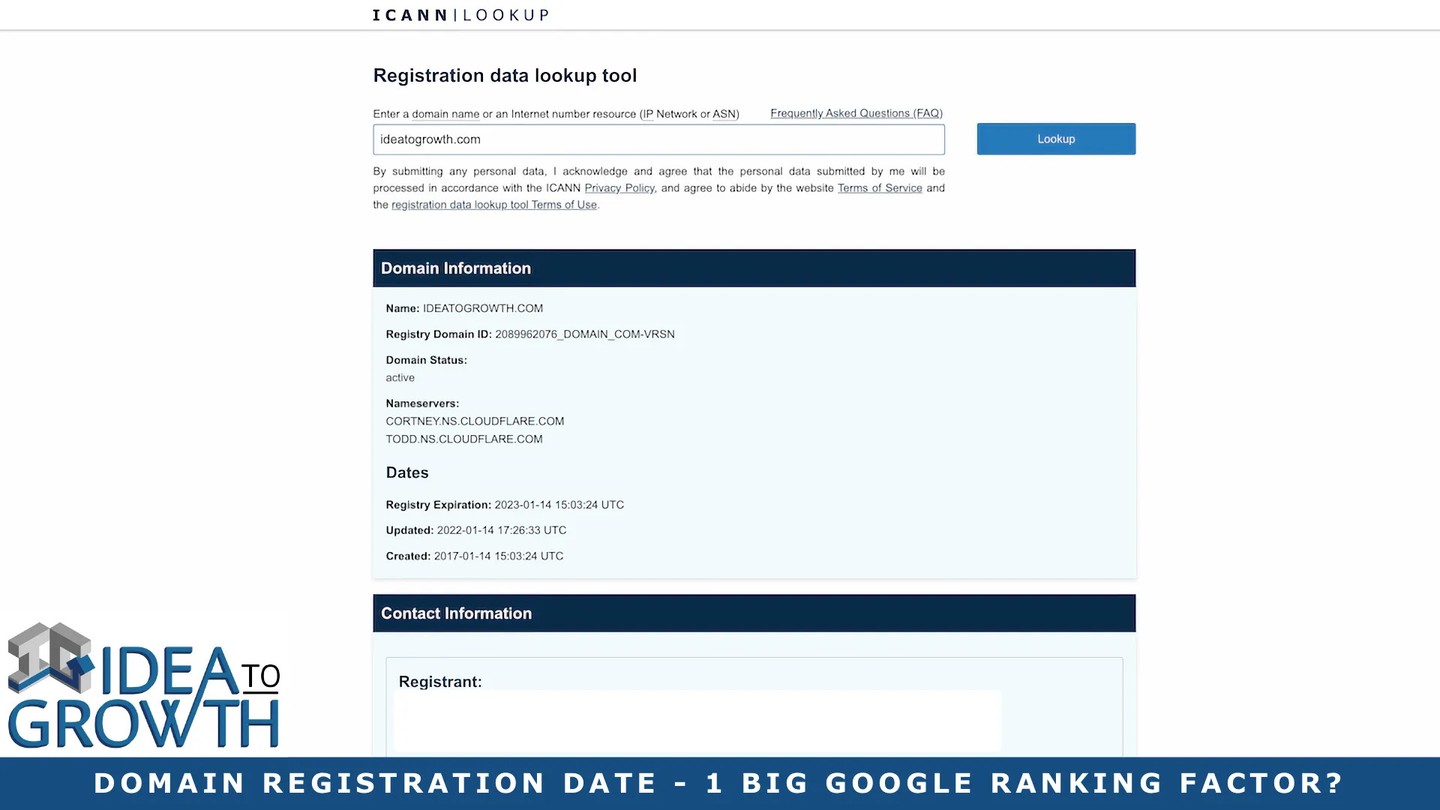Select nameserver CORTNEY.NS.CLOUDFLARE.COM

(475, 421)
